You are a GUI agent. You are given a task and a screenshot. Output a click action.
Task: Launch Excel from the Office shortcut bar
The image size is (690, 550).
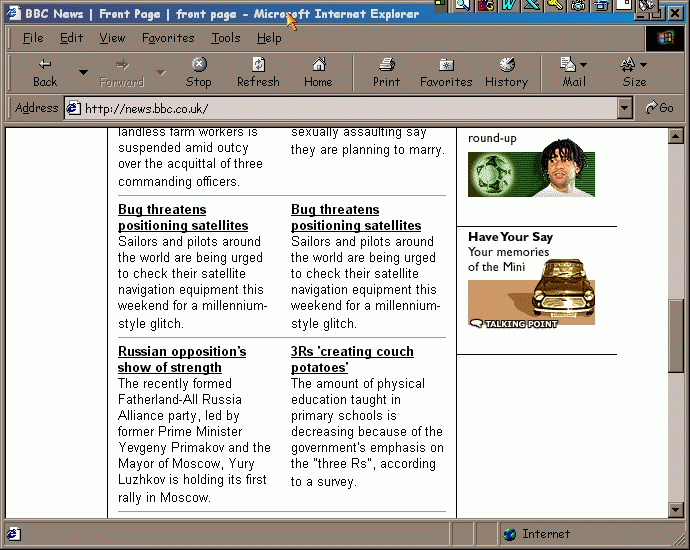[x=532, y=5]
